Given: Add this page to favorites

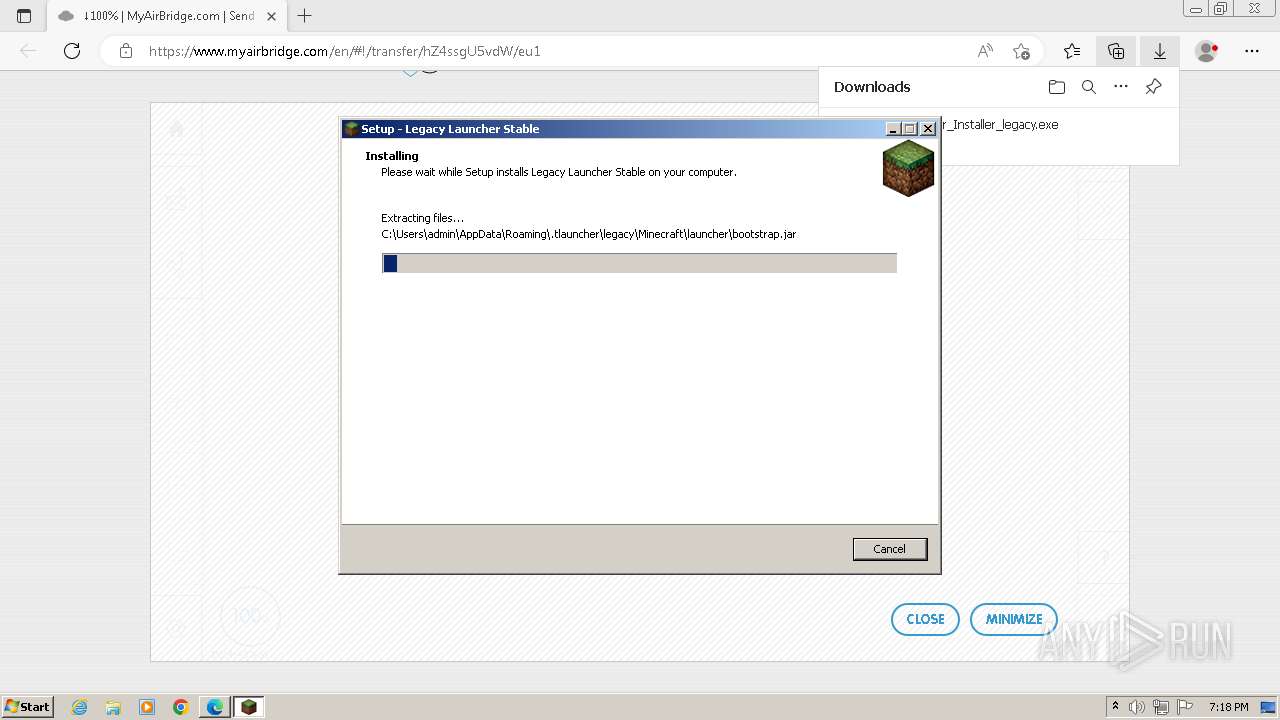Looking at the screenshot, I should (x=1021, y=51).
